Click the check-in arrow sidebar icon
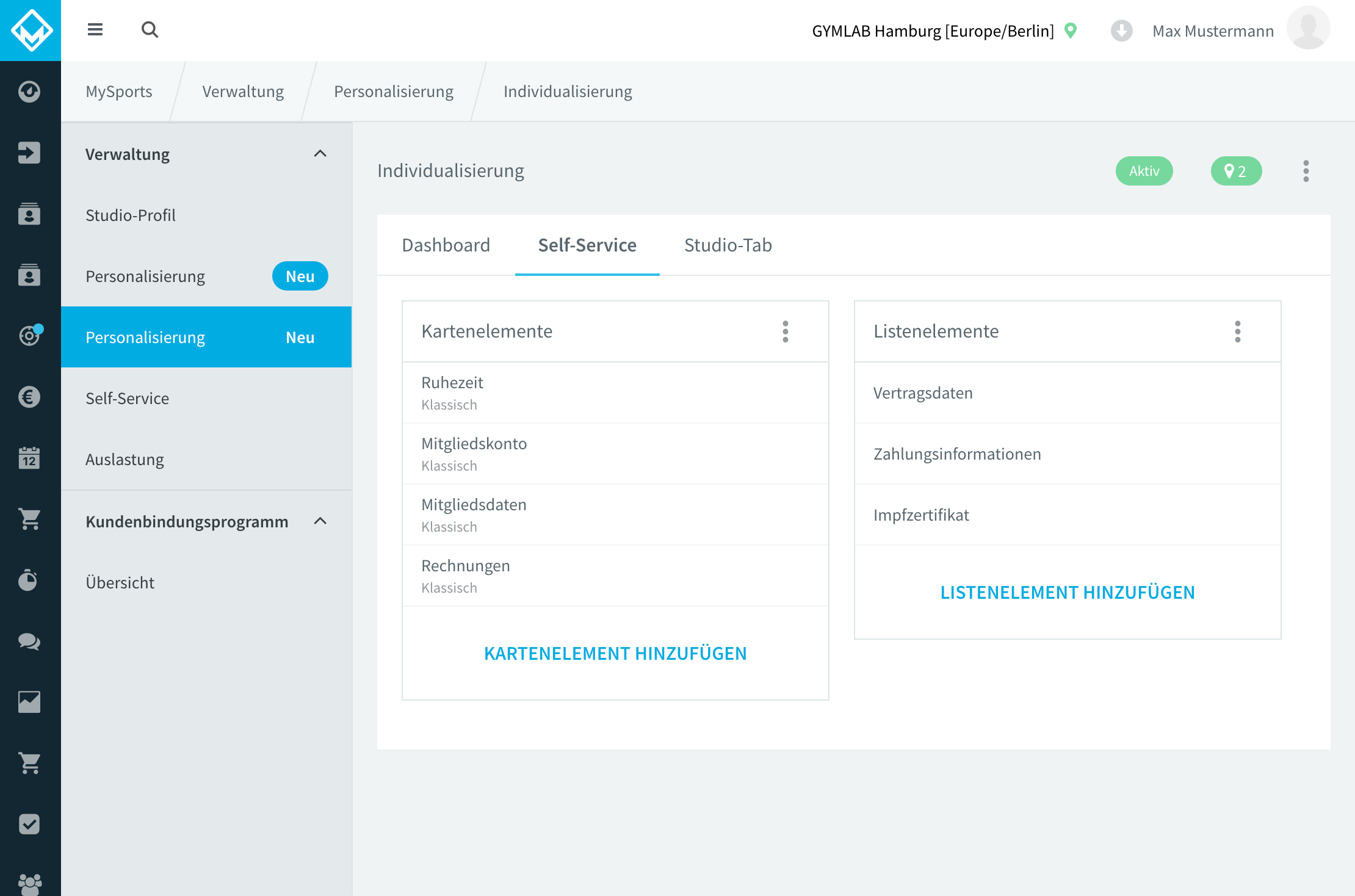 tap(29, 153)
